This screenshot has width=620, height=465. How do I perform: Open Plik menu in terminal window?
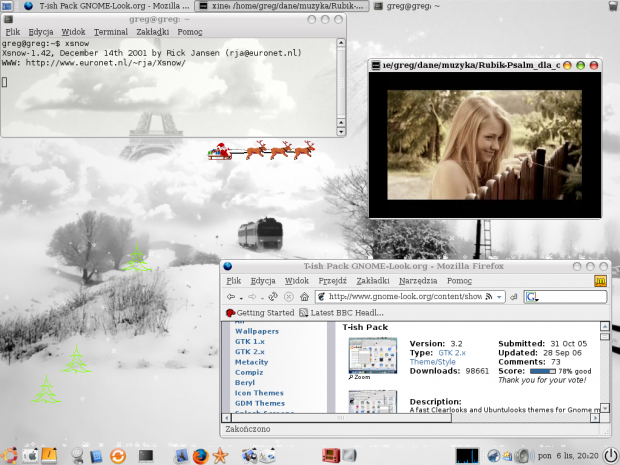(13, 32)
